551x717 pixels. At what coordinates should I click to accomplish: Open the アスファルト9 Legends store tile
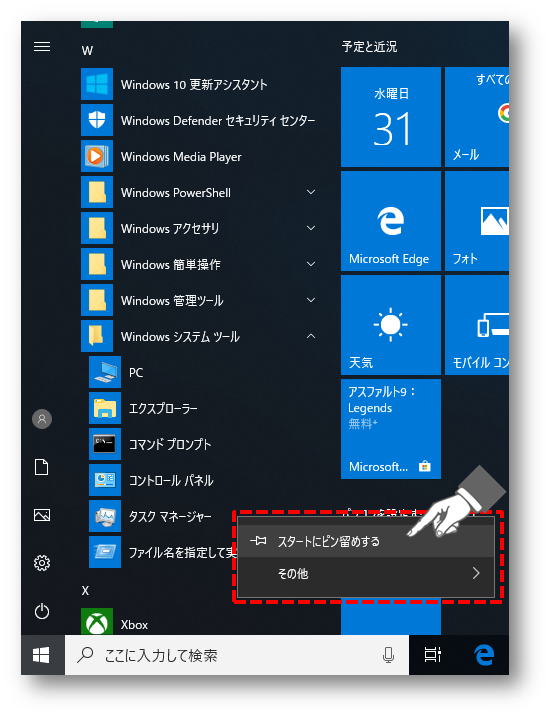391,429
